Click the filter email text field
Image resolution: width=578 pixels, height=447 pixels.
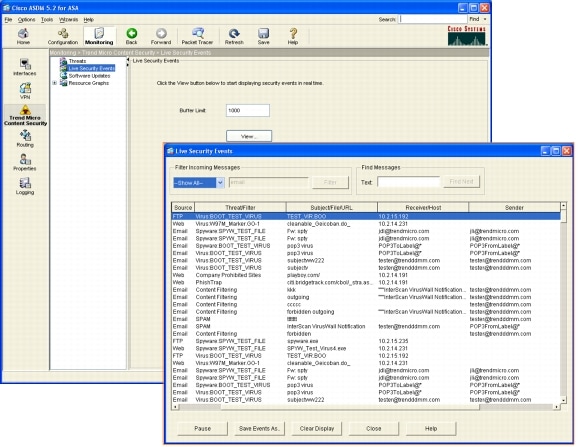click(268, 182)
